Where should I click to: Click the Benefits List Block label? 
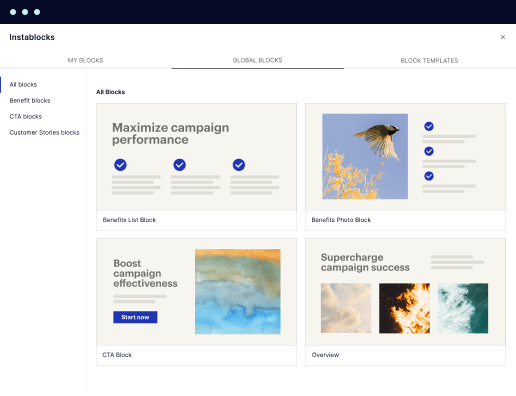(x=129, y=220)
